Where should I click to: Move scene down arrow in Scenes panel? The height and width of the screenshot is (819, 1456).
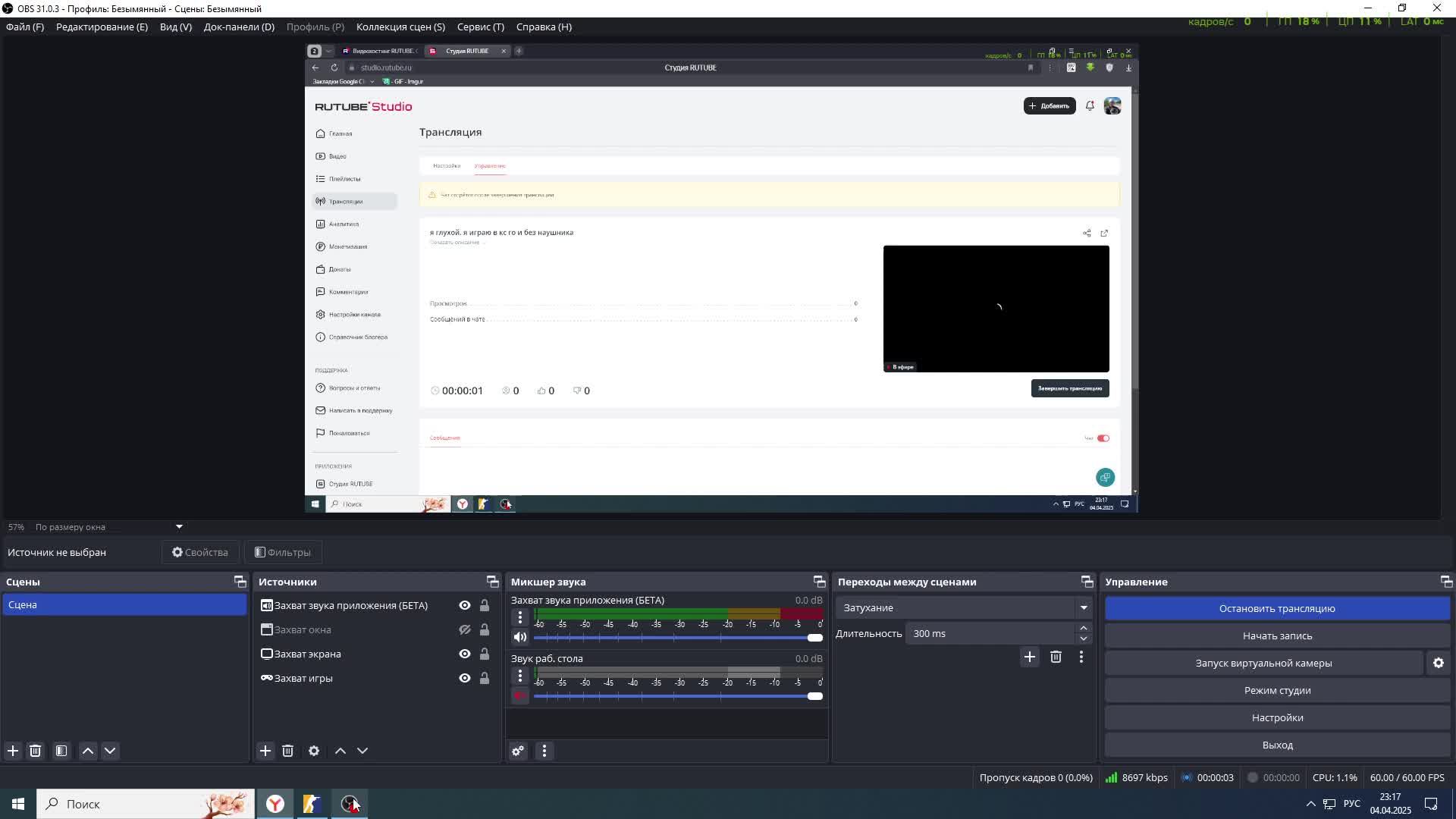pyautogui.click(x=110, y=751)
